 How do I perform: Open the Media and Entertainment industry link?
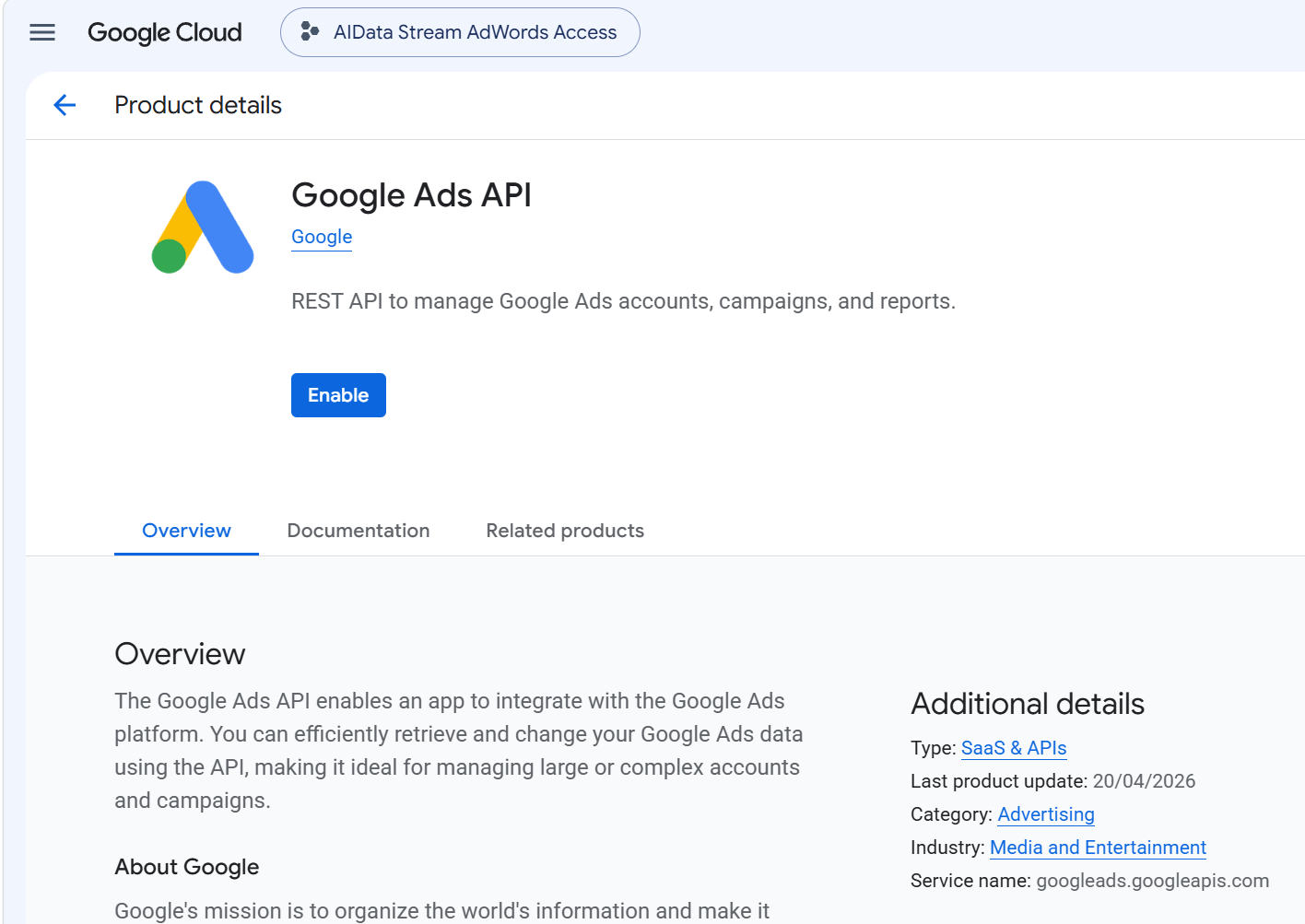[x=1098, y=848]
